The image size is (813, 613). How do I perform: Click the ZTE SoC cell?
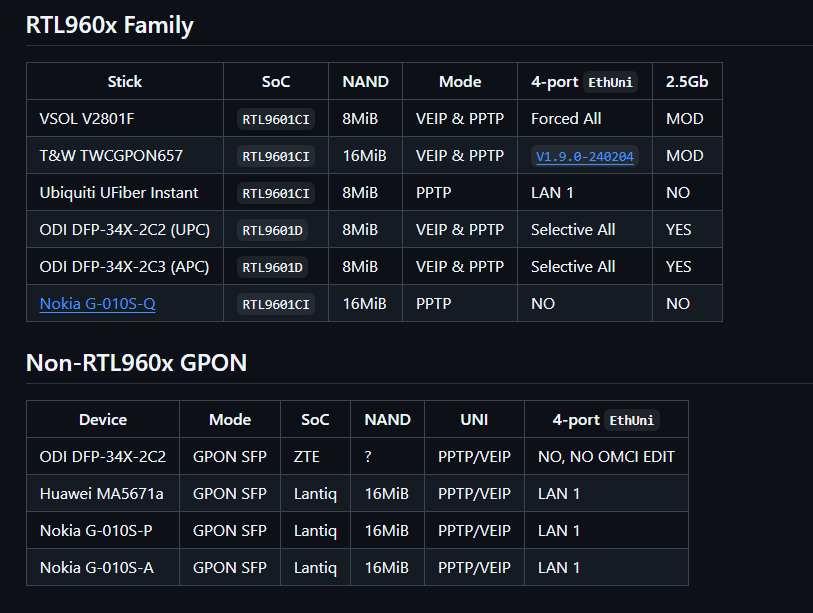[315, 456]
